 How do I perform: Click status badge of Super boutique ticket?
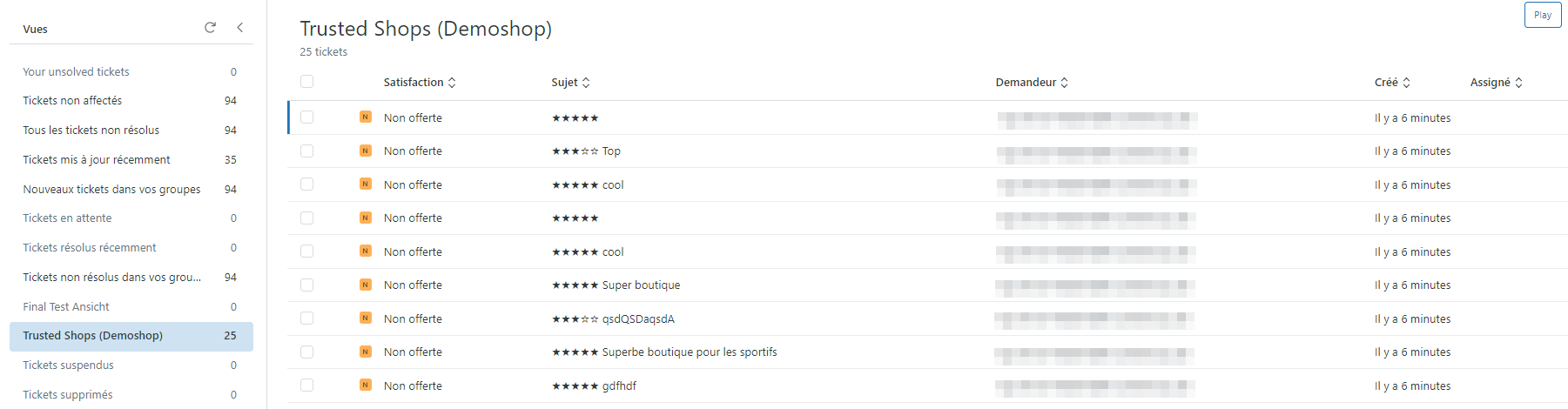(366, 285)
